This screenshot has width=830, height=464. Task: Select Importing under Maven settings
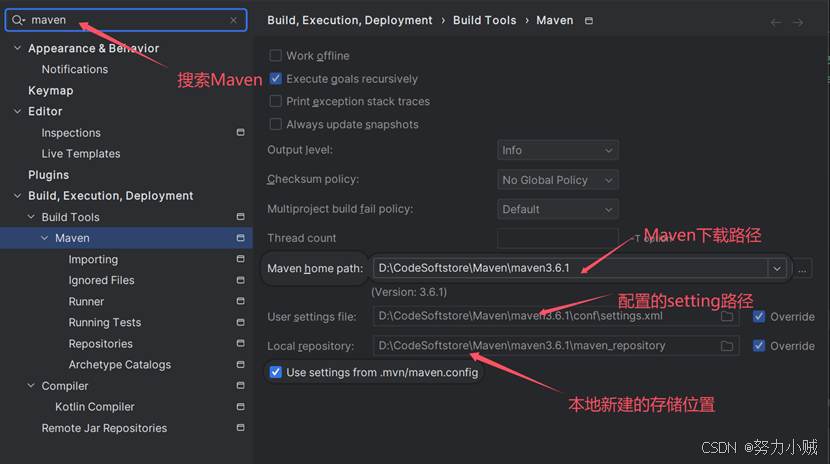coord(93,260)
